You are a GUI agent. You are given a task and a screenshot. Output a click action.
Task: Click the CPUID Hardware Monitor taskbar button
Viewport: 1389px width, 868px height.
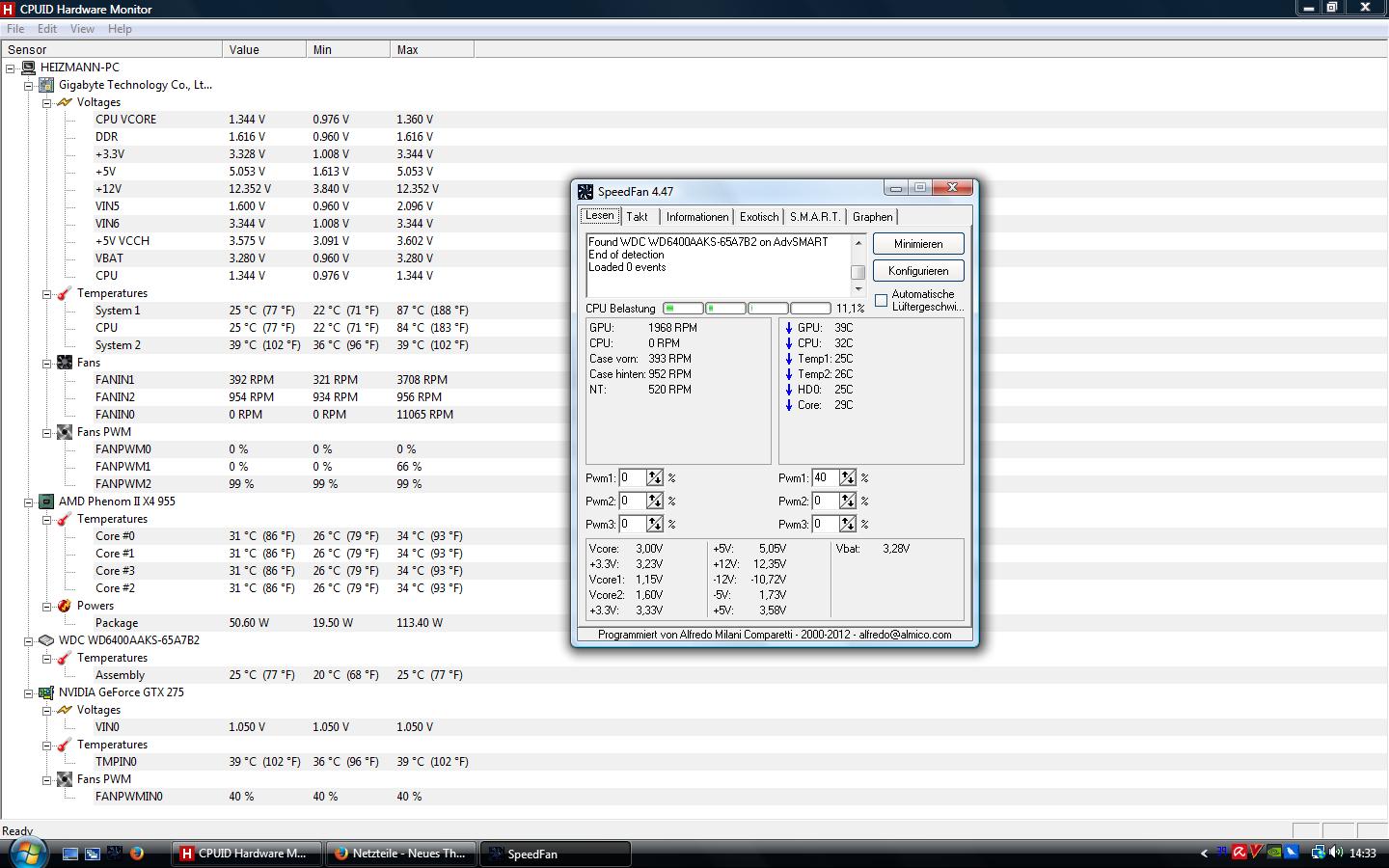point(245,854)
